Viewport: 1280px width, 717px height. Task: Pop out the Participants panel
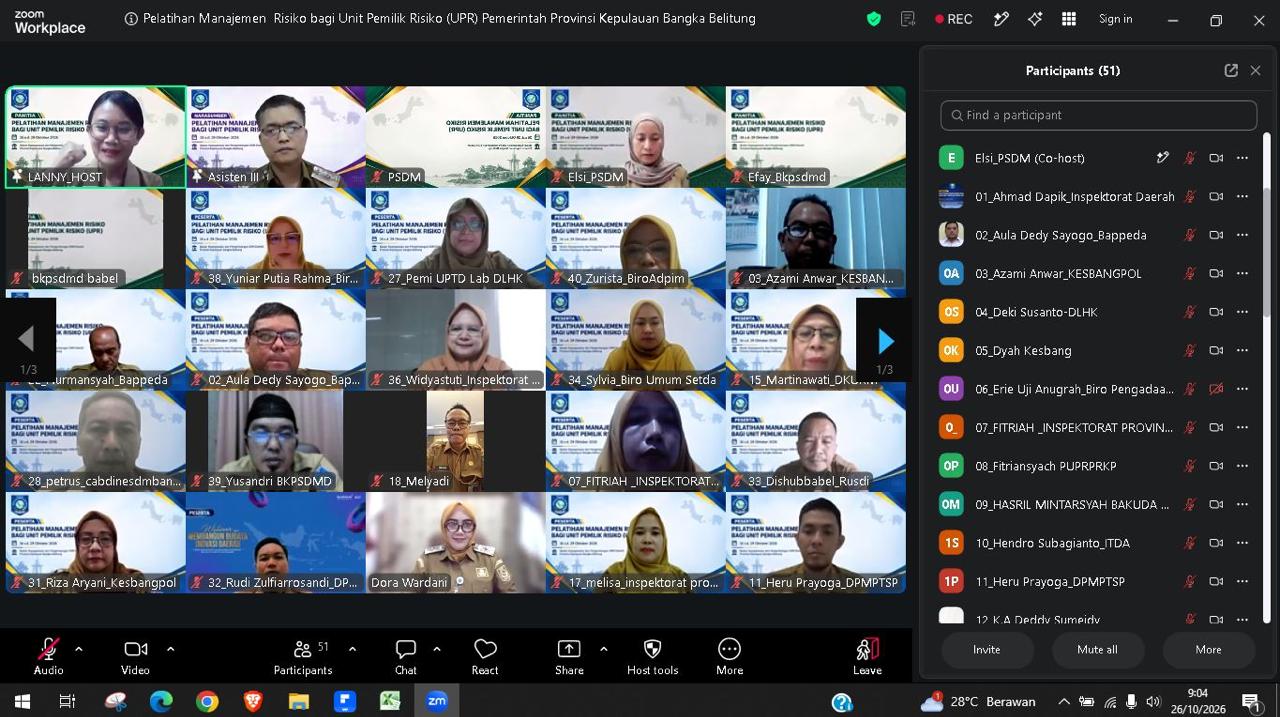(1231, 70)
